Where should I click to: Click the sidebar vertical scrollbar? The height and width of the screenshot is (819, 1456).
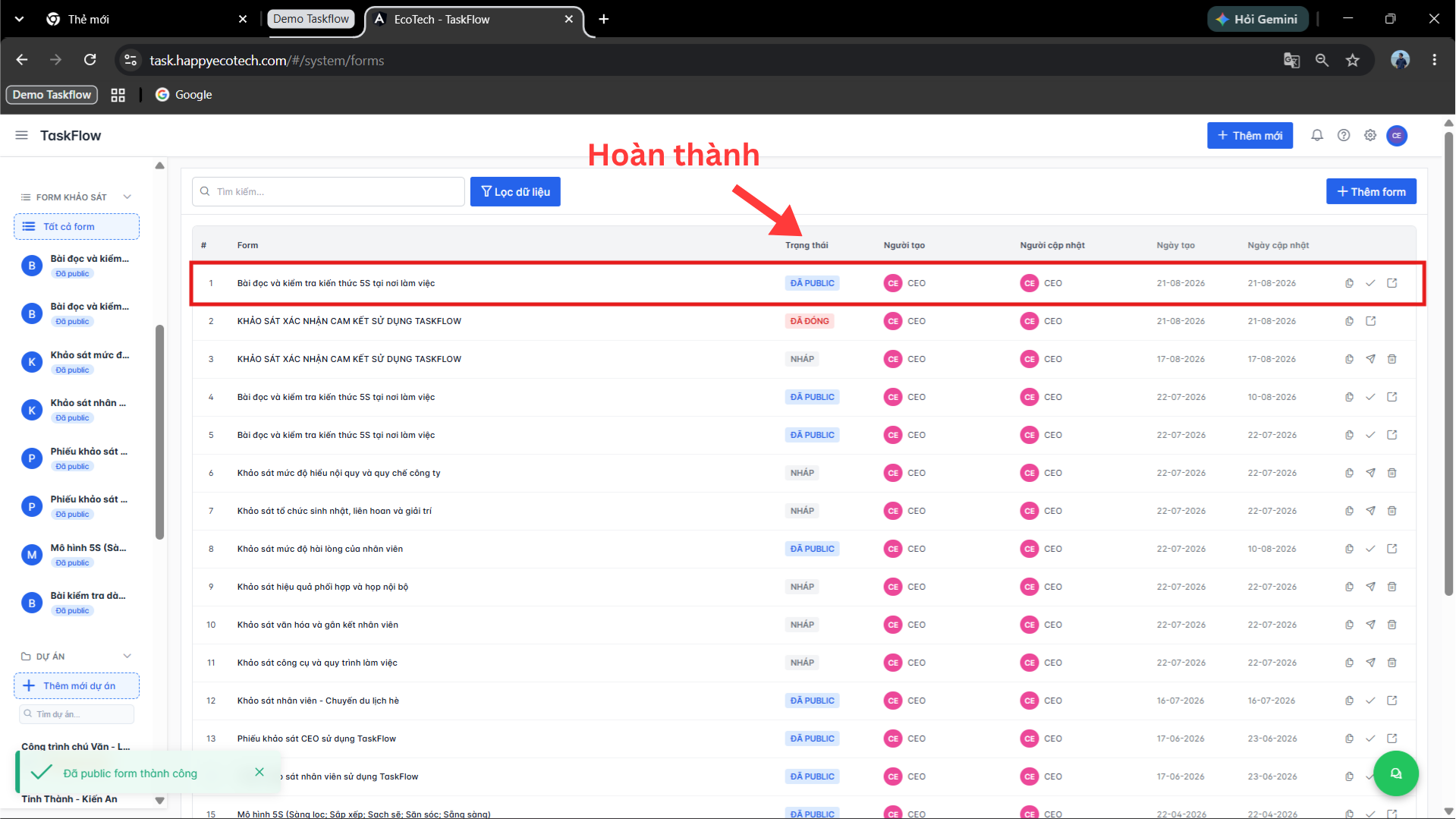tap(159, 433)
